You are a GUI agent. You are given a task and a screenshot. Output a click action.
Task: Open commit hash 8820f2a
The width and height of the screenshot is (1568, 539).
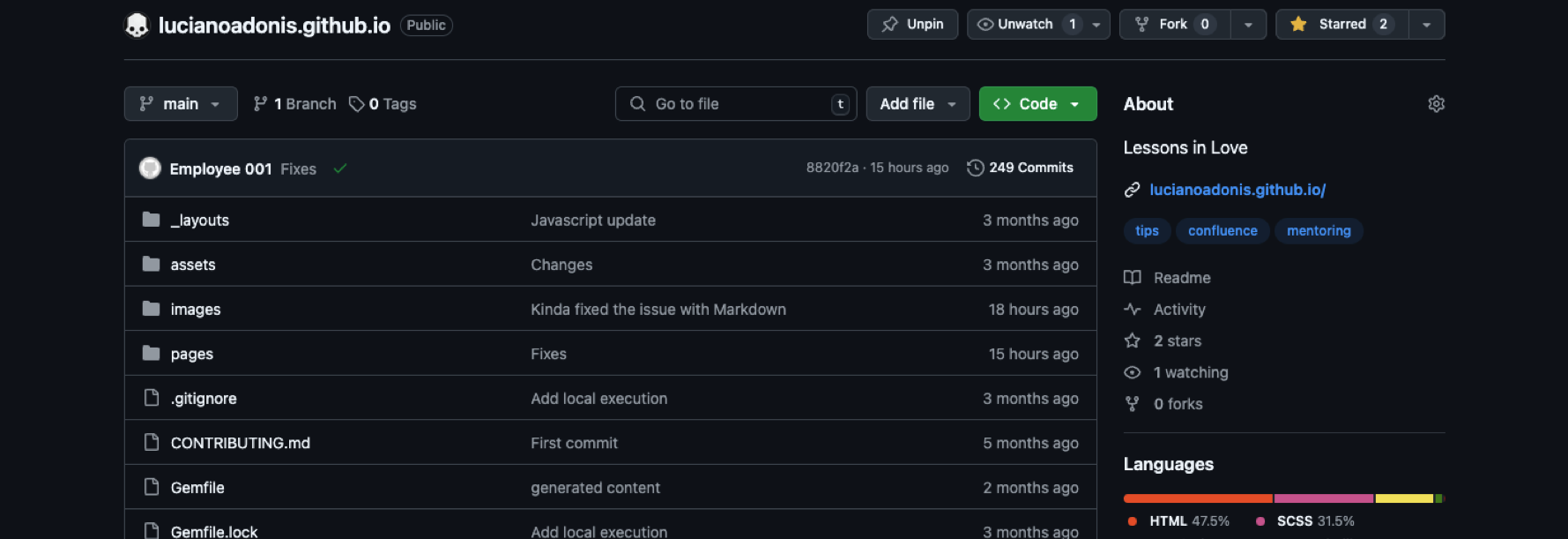pos(832,168)
